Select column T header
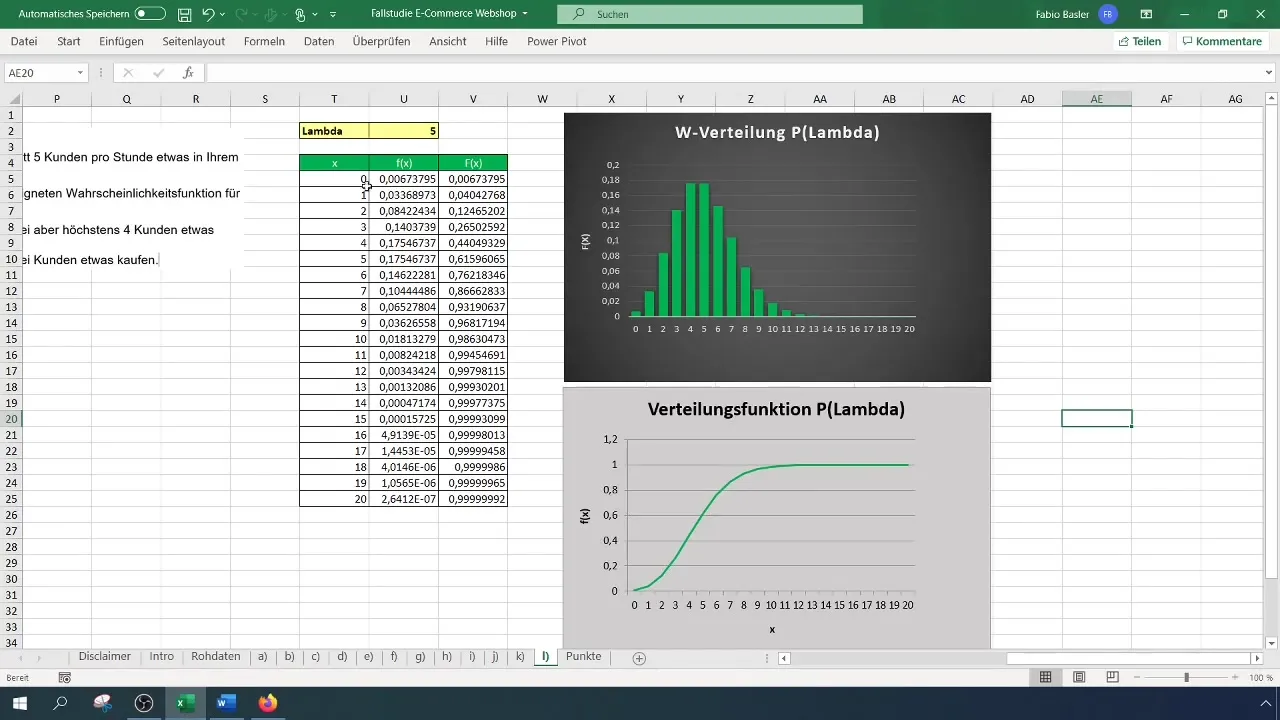The height and width of the screenshot is (720, 1280). point(334,98)
